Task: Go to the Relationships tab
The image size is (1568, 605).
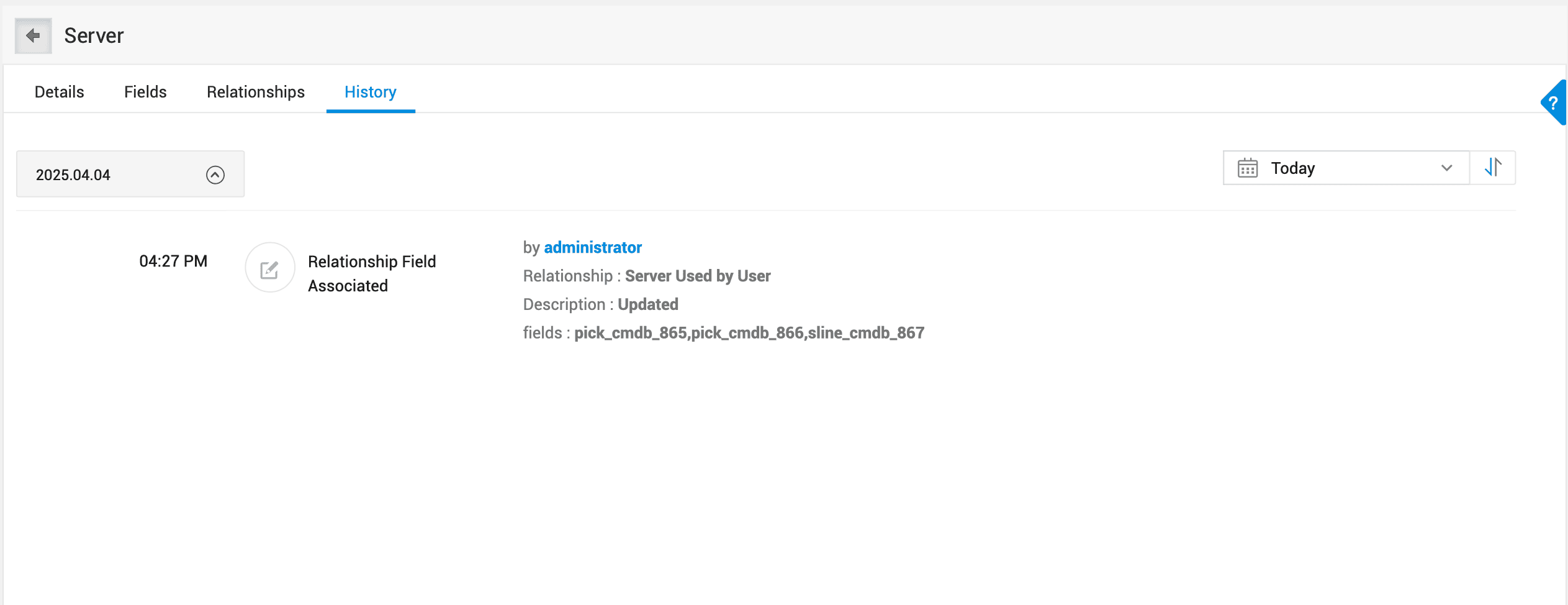Action: (x=256, y=92)
